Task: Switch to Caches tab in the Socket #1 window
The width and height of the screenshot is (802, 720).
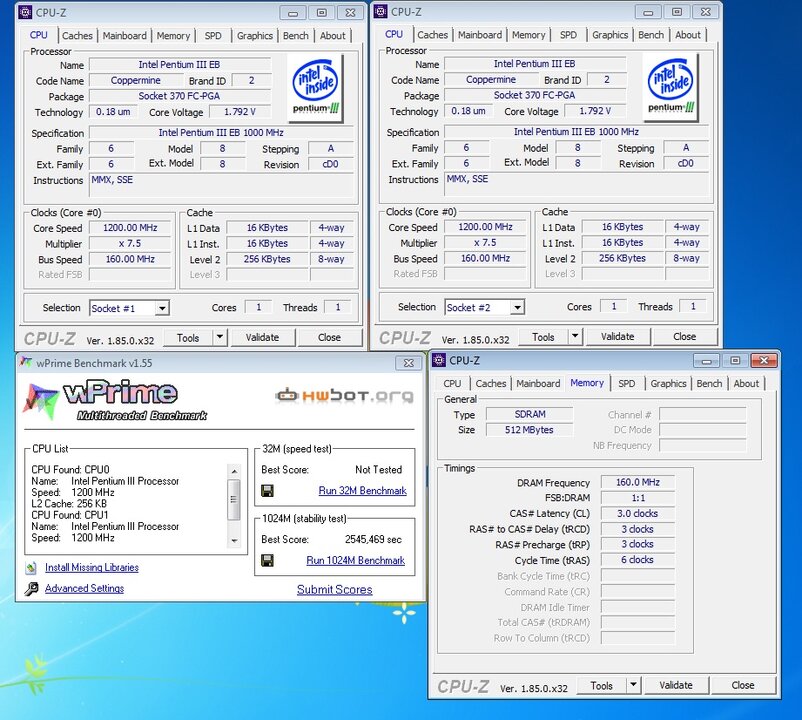Action: tap(77, 36)
